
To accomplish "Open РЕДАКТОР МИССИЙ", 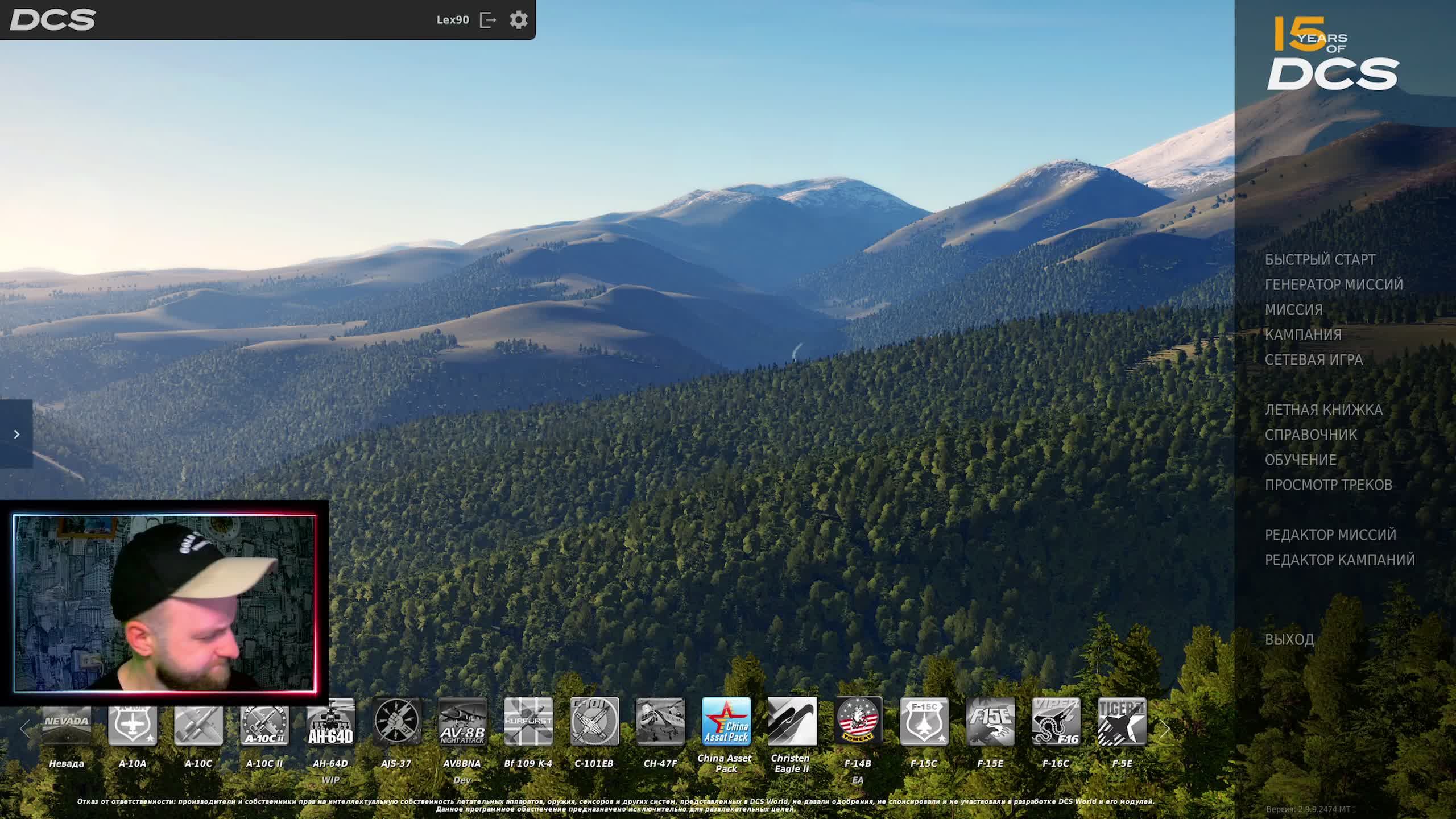I will coord(1330,535).
